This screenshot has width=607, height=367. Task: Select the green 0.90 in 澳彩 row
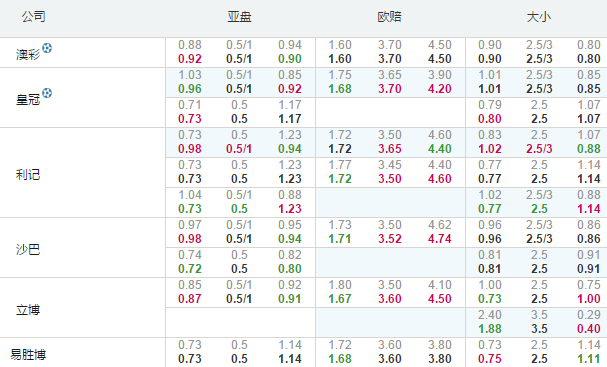(x=290, y=59)
